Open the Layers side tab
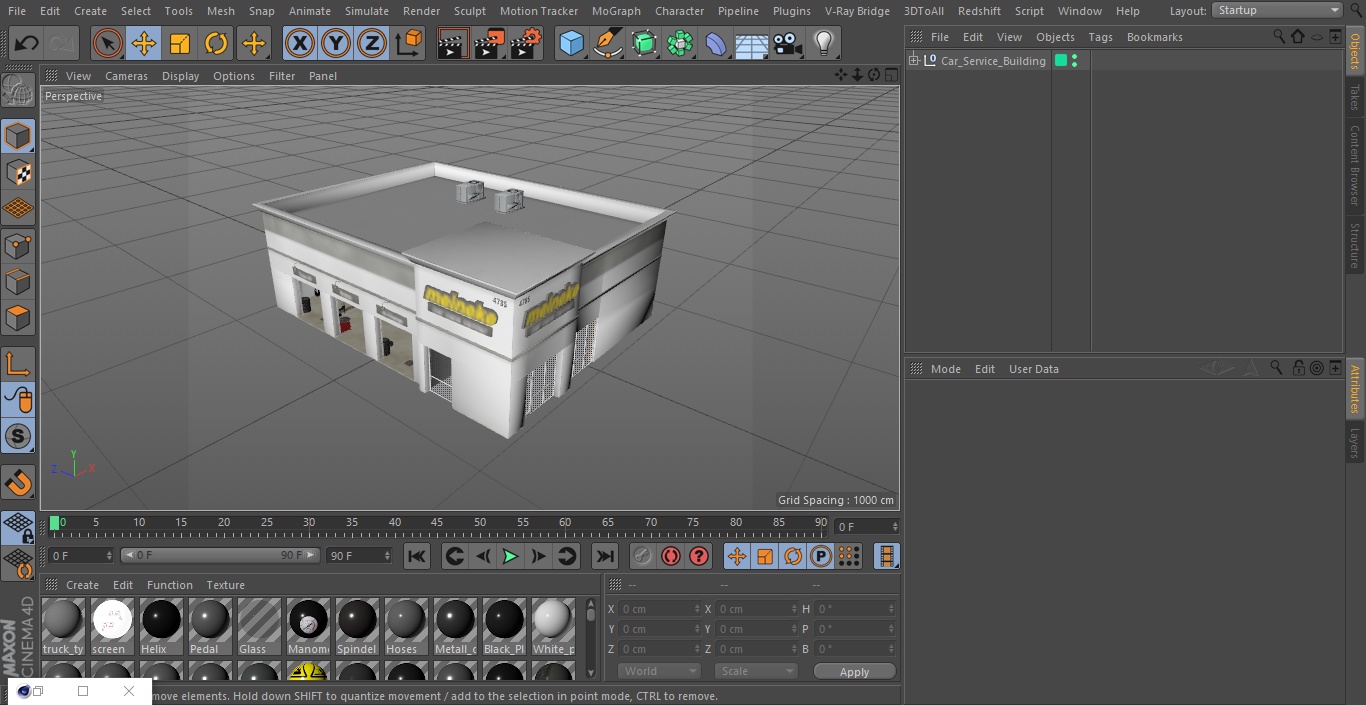The width and height of the screenshot is (1366, 705). click(1355, 442)
